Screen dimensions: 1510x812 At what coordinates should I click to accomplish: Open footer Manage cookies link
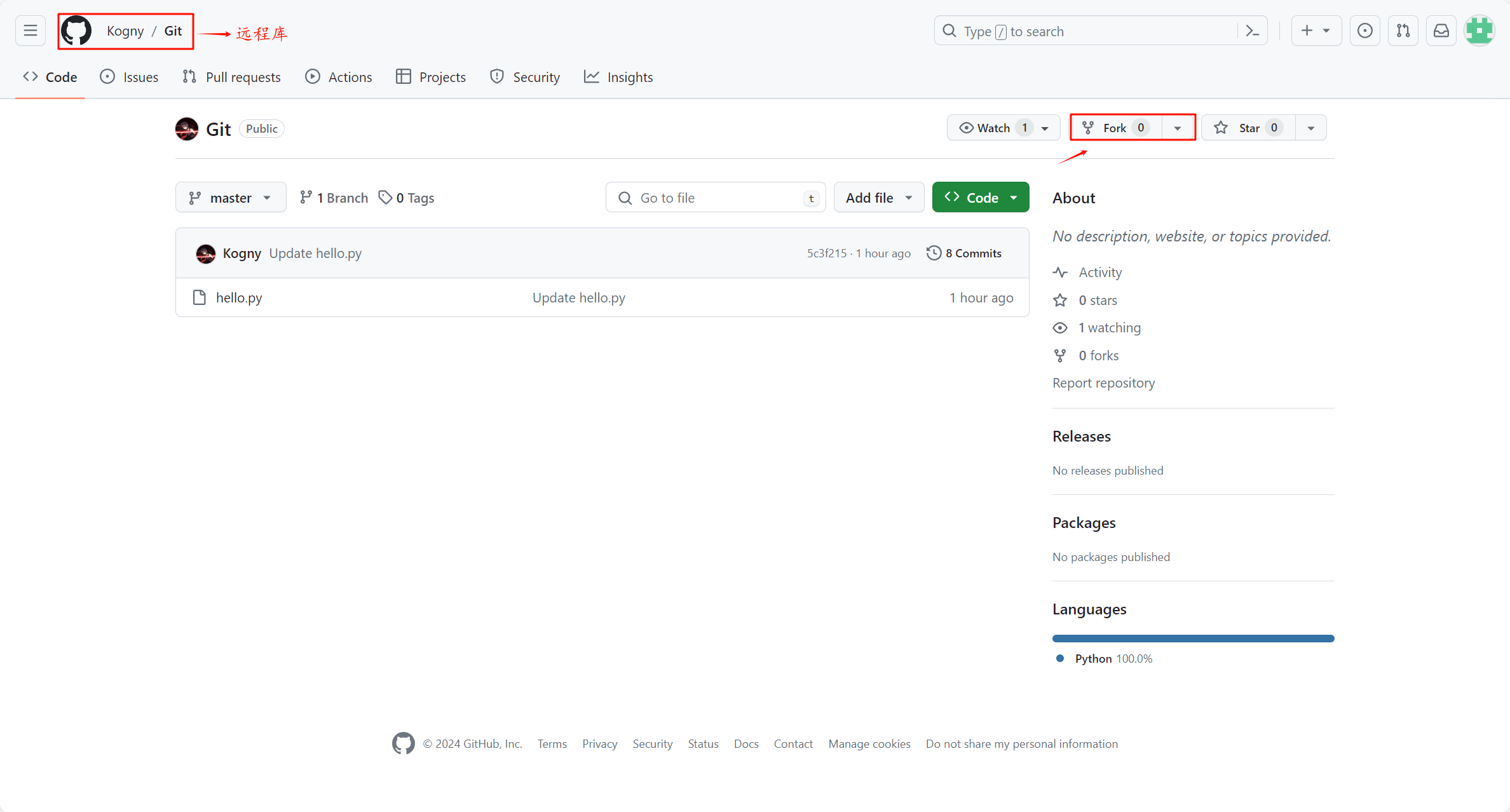[869, 743]
